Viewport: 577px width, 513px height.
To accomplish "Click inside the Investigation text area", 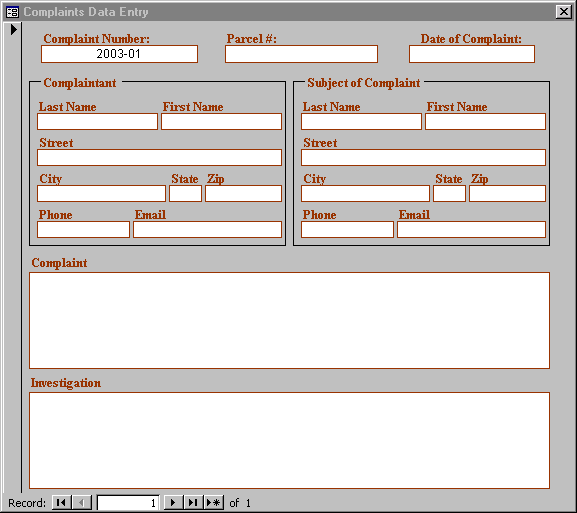I will pyautogui.click(x=290, y=441).
